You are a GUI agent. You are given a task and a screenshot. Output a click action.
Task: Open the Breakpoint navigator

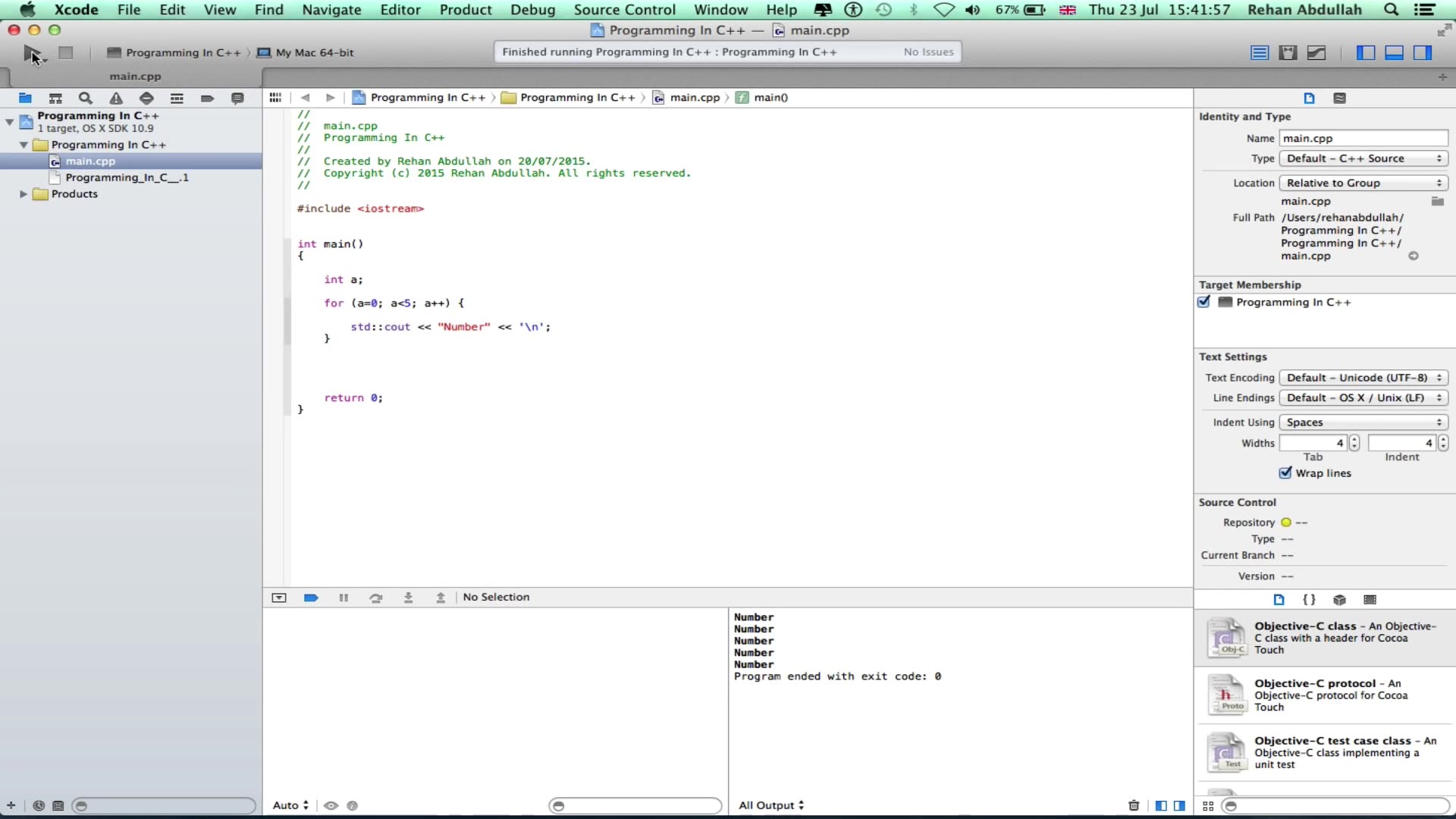coord(207,99)
